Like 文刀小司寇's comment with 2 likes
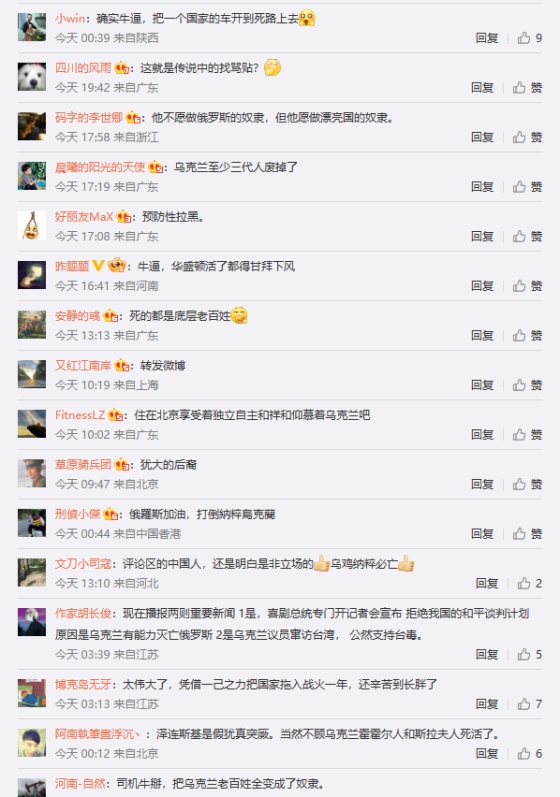Image resolution: width=560 pixels, height=797 pixels. (530, 584)
